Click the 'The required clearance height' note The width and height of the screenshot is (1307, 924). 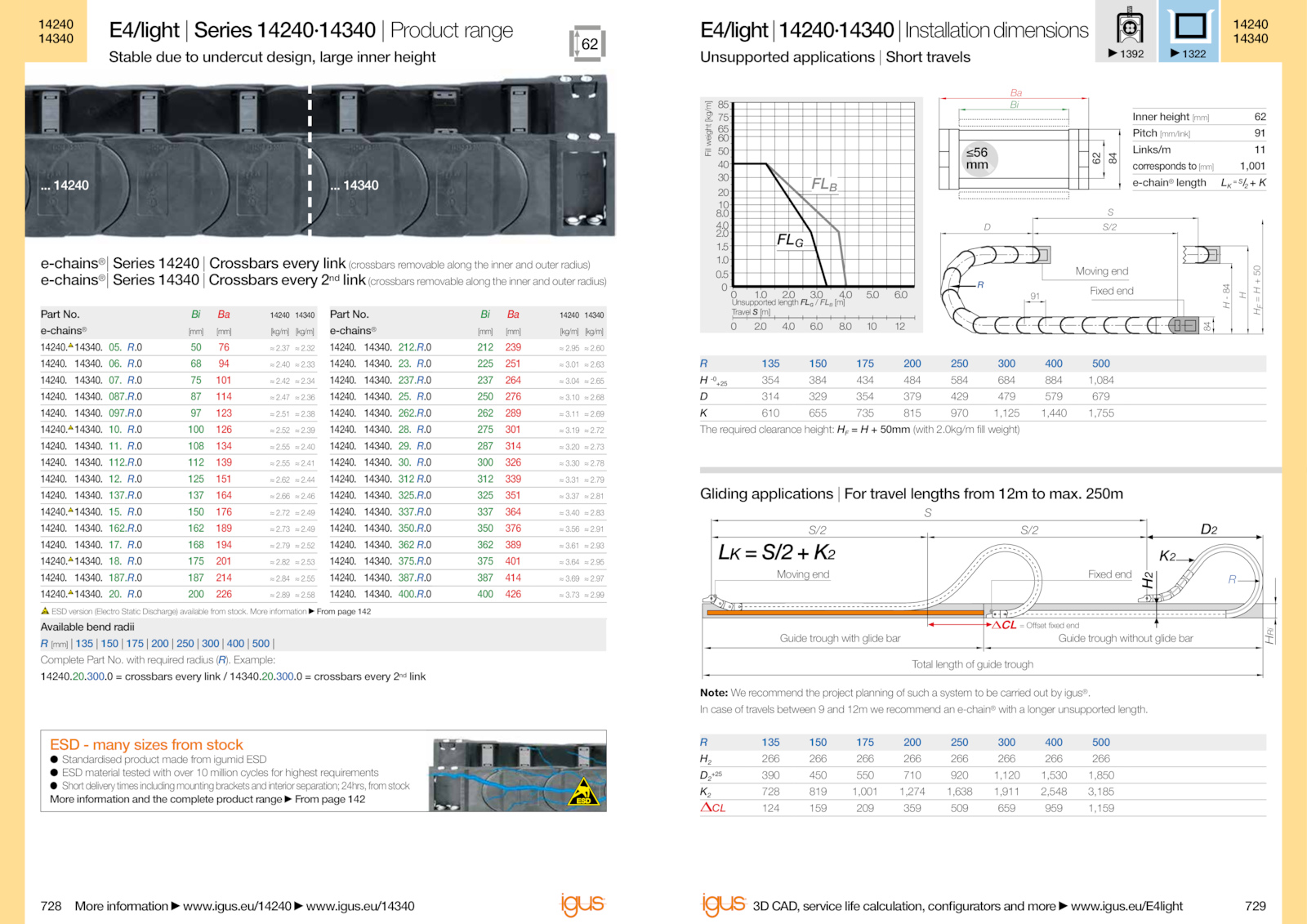[x=859, y=430]
